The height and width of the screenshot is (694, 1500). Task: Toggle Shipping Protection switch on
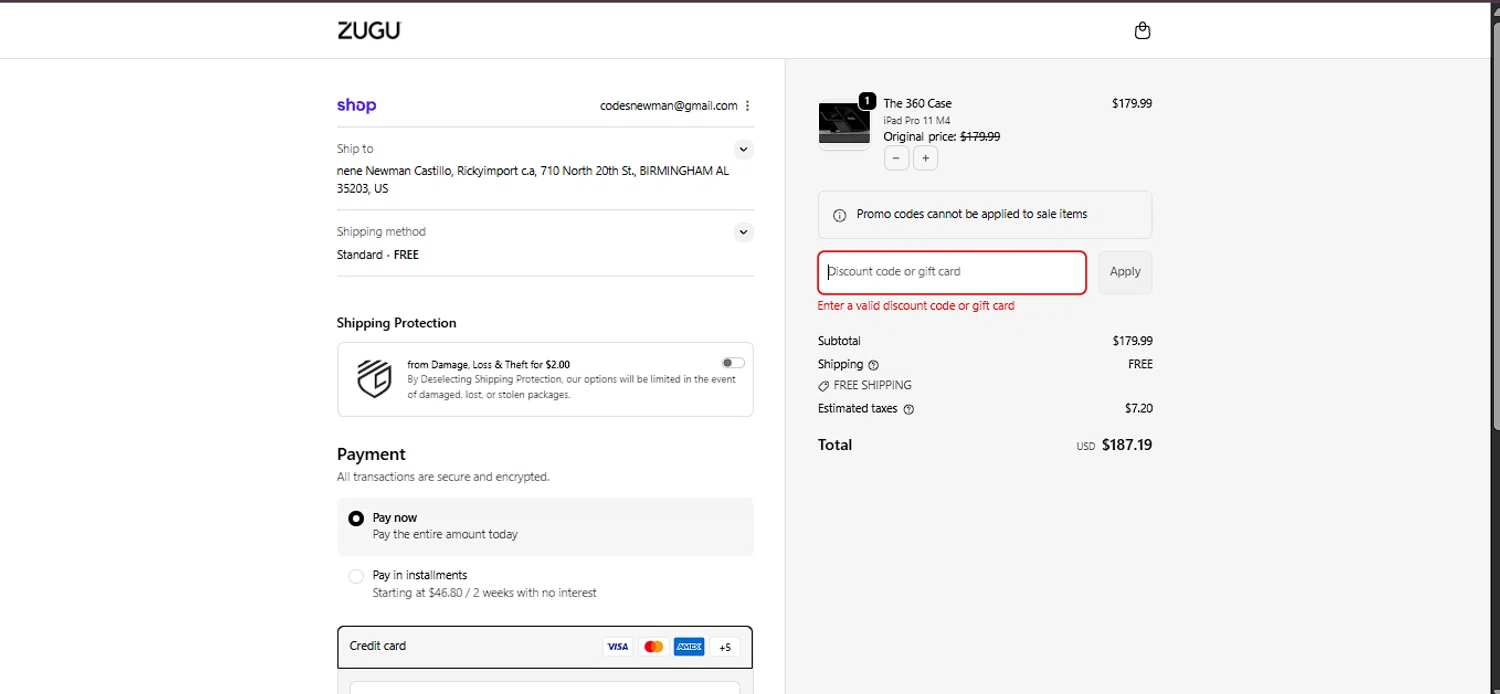pos(733,363)
